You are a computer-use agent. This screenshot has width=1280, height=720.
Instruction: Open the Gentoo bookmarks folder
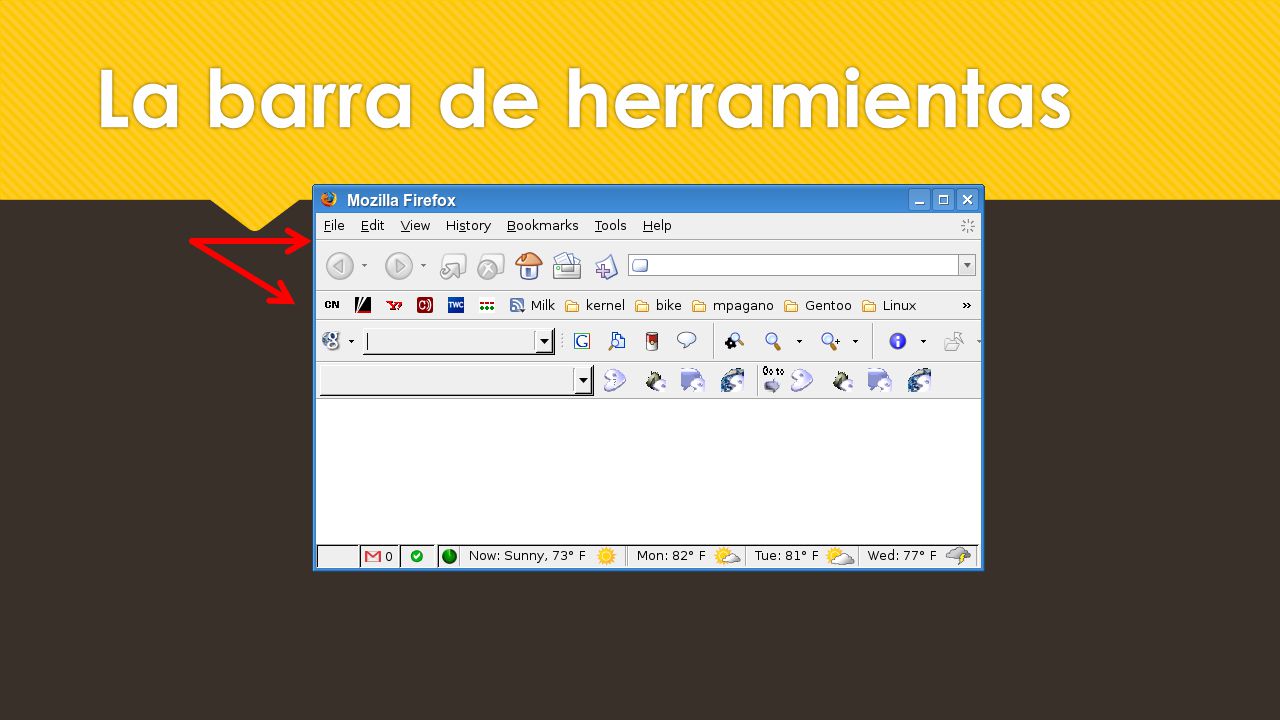pyautogui.click(x=818, y=305)
